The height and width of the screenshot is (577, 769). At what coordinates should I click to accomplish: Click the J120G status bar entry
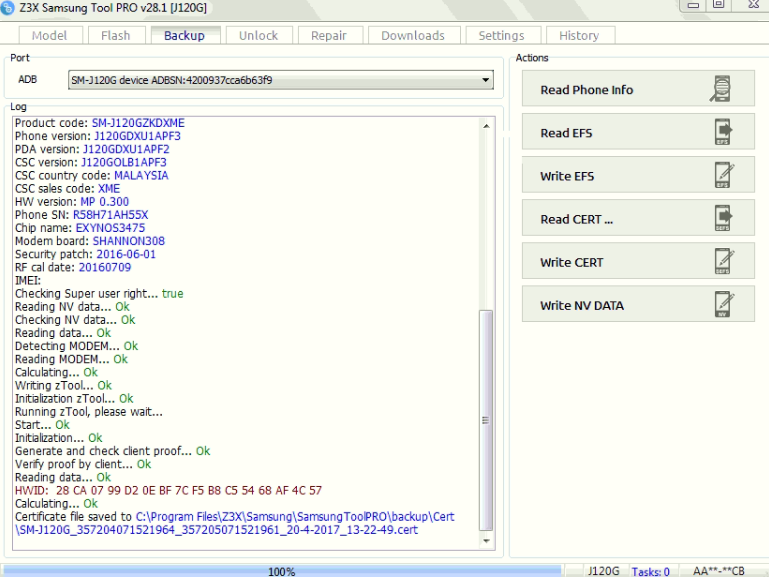(x=604, y=571)
